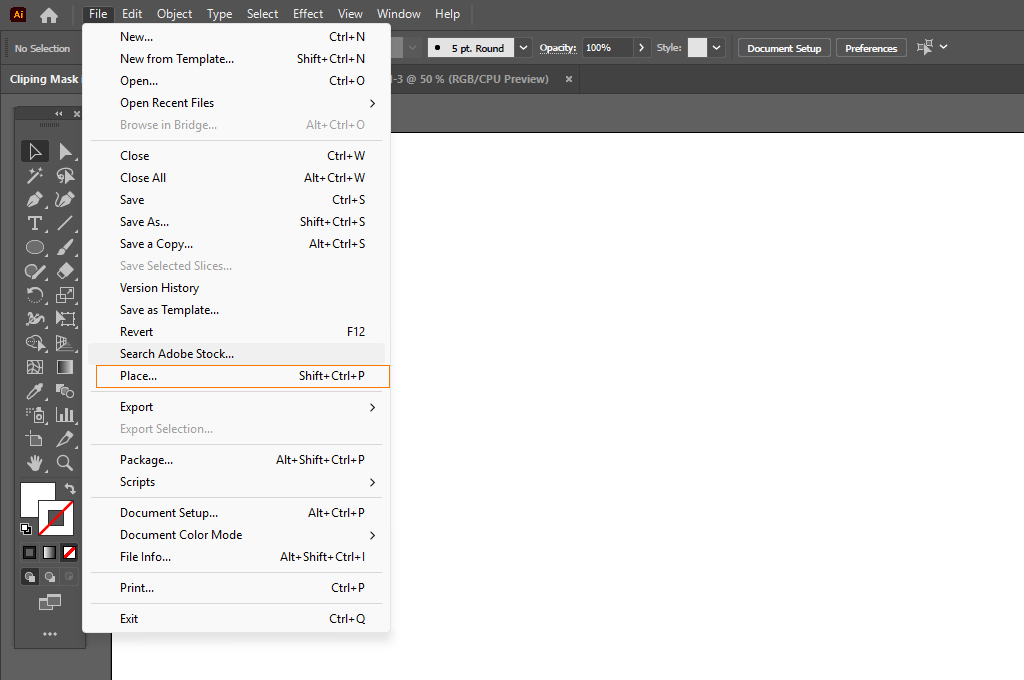Screen dimensions: 1024x680
Task: Select the Curvature tool
Action: point(65,199)
